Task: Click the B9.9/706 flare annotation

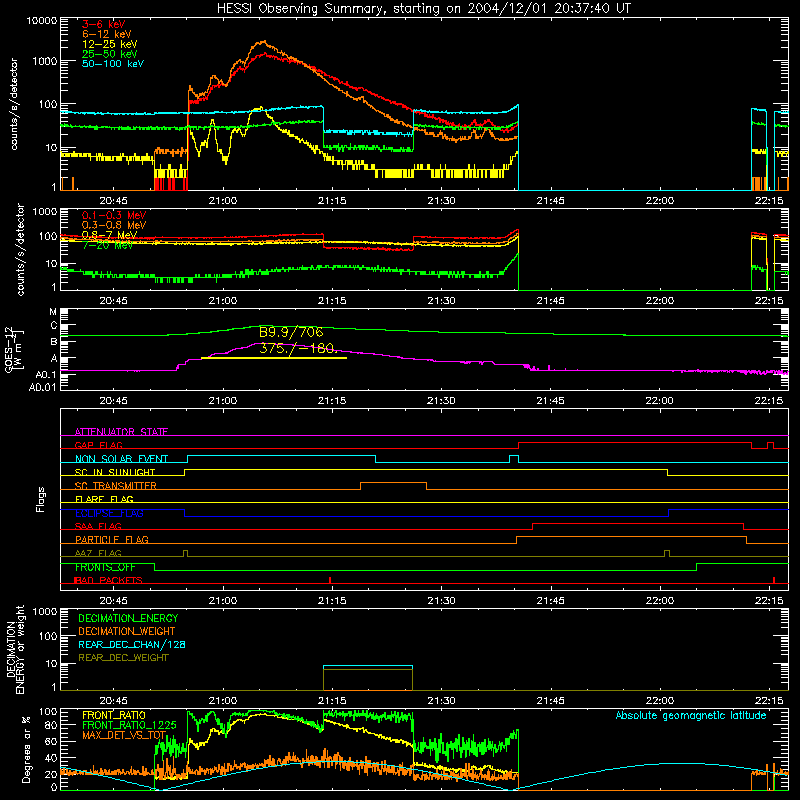Action: 291,333
